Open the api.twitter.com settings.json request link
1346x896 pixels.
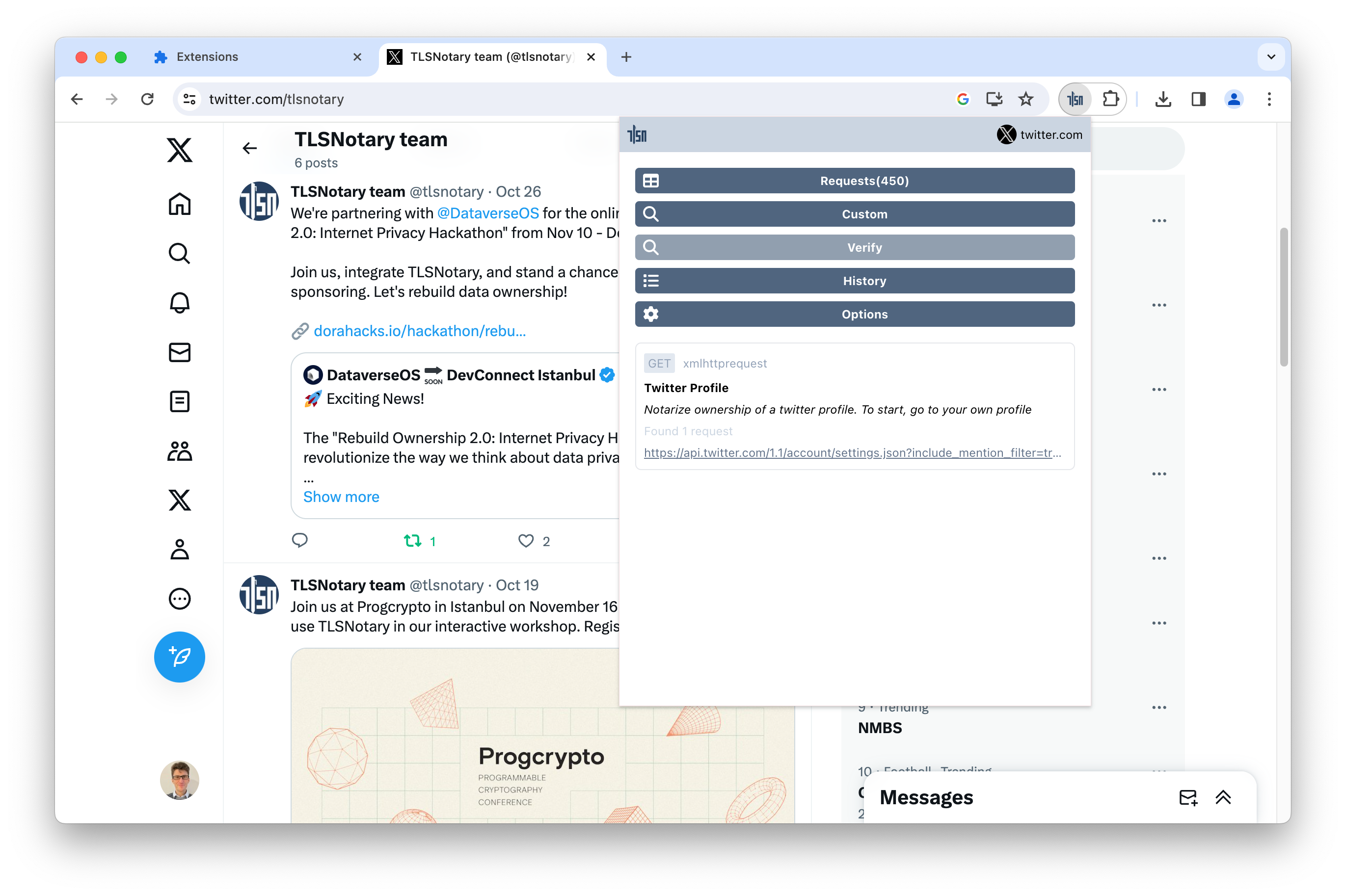click(x=852, y=452)
